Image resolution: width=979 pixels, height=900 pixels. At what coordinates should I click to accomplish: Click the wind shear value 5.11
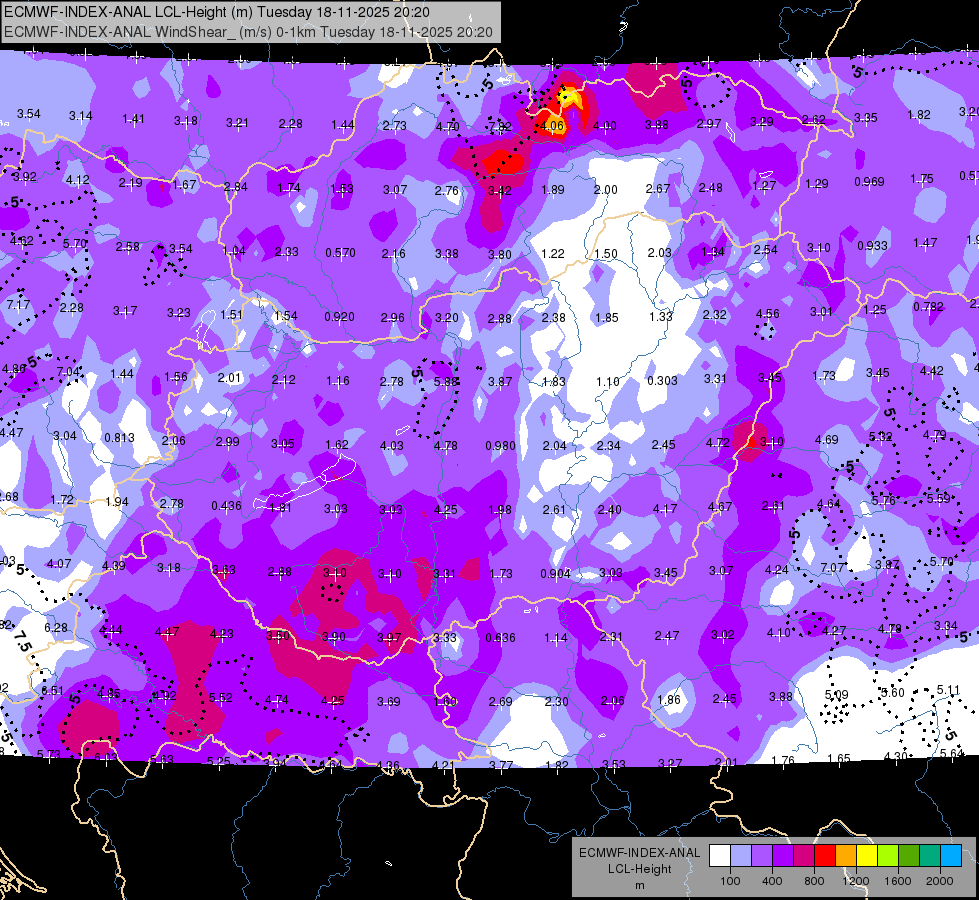point(948,690)
